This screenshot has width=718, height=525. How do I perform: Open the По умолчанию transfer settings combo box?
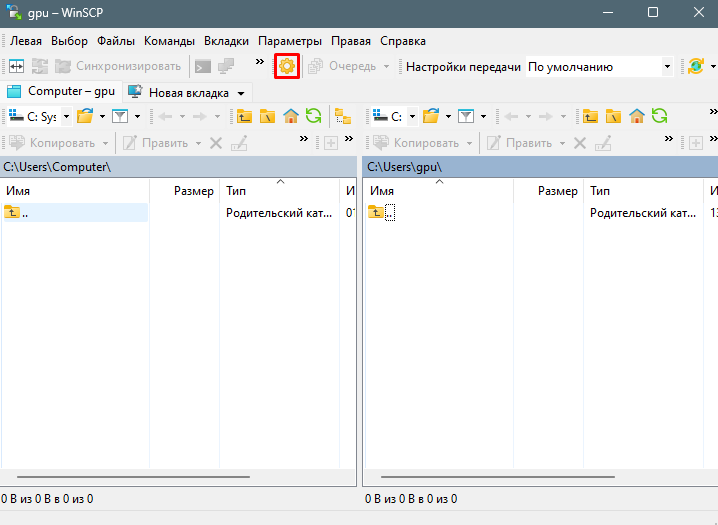pyautogui.click(x=599, y=67)
